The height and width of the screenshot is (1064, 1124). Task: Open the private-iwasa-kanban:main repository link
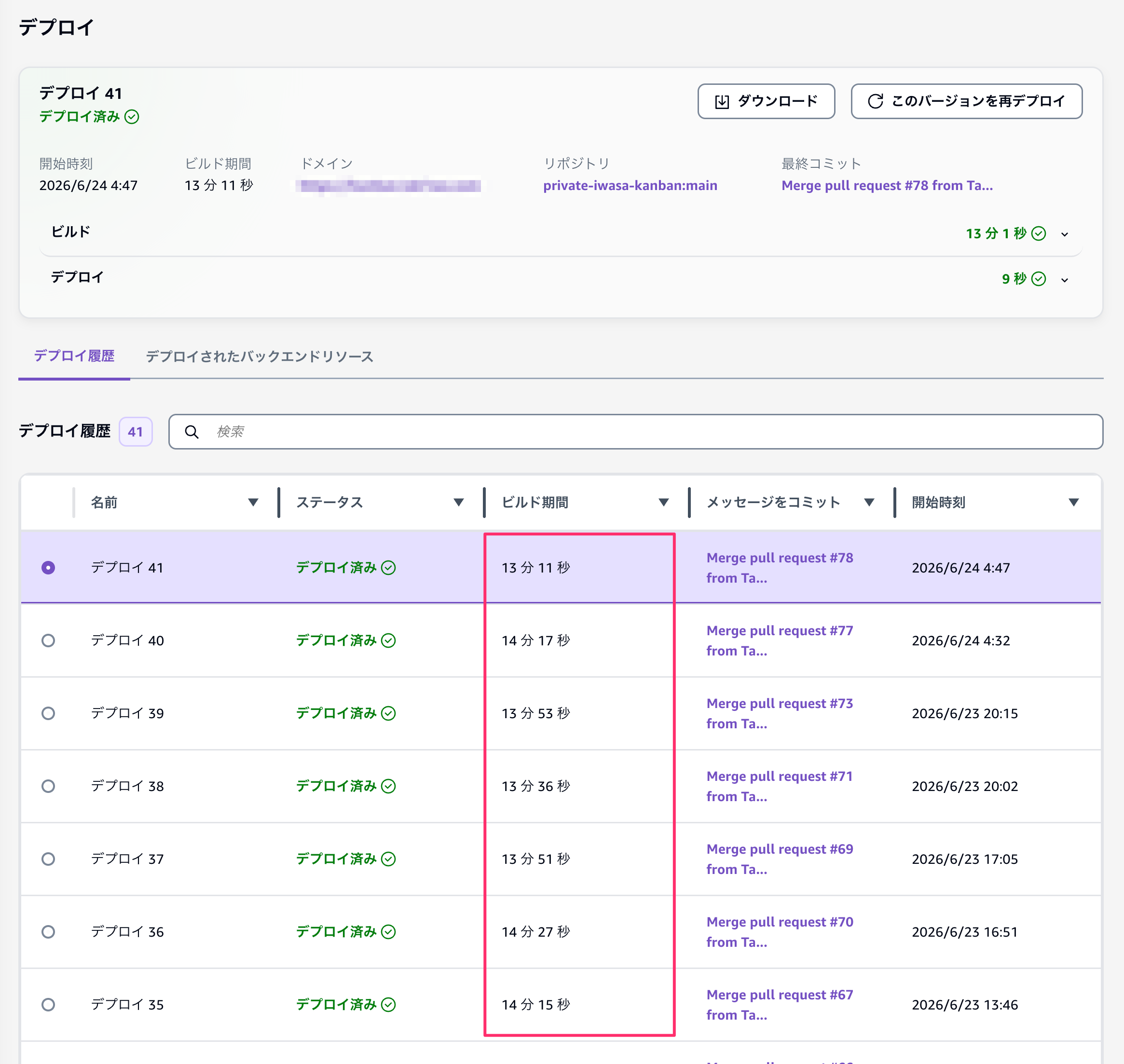pos(630,186)
